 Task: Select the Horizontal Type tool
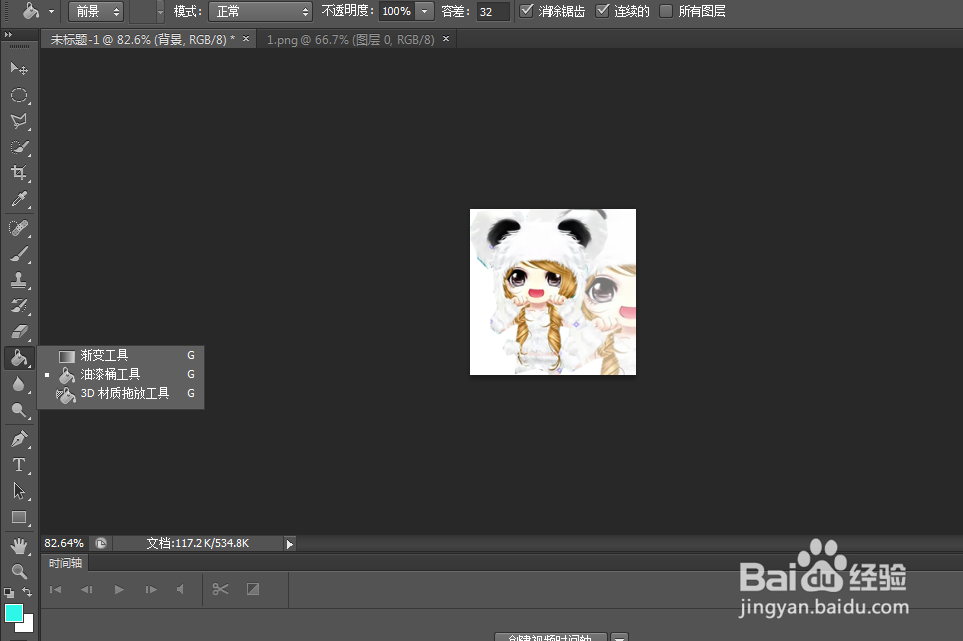click(19, 465)
